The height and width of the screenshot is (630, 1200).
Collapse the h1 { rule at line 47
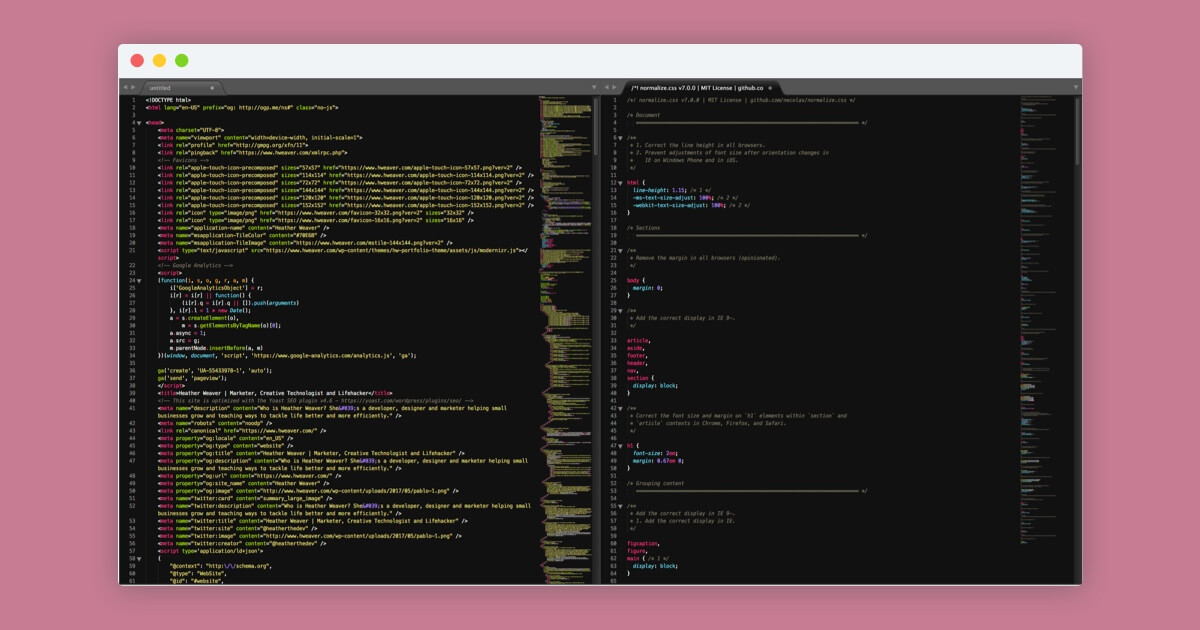pyautogui.click(x=620, y=445)
